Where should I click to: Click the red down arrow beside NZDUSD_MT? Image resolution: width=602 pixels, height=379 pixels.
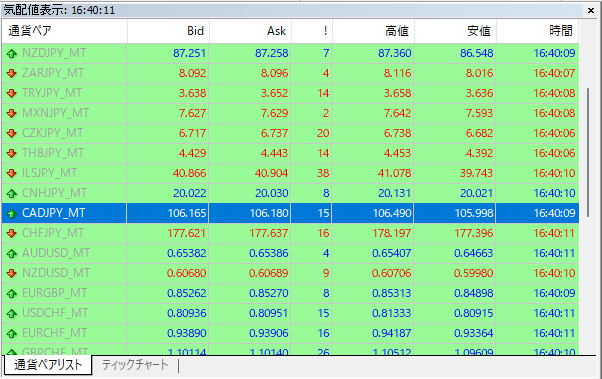coord(12,273)
